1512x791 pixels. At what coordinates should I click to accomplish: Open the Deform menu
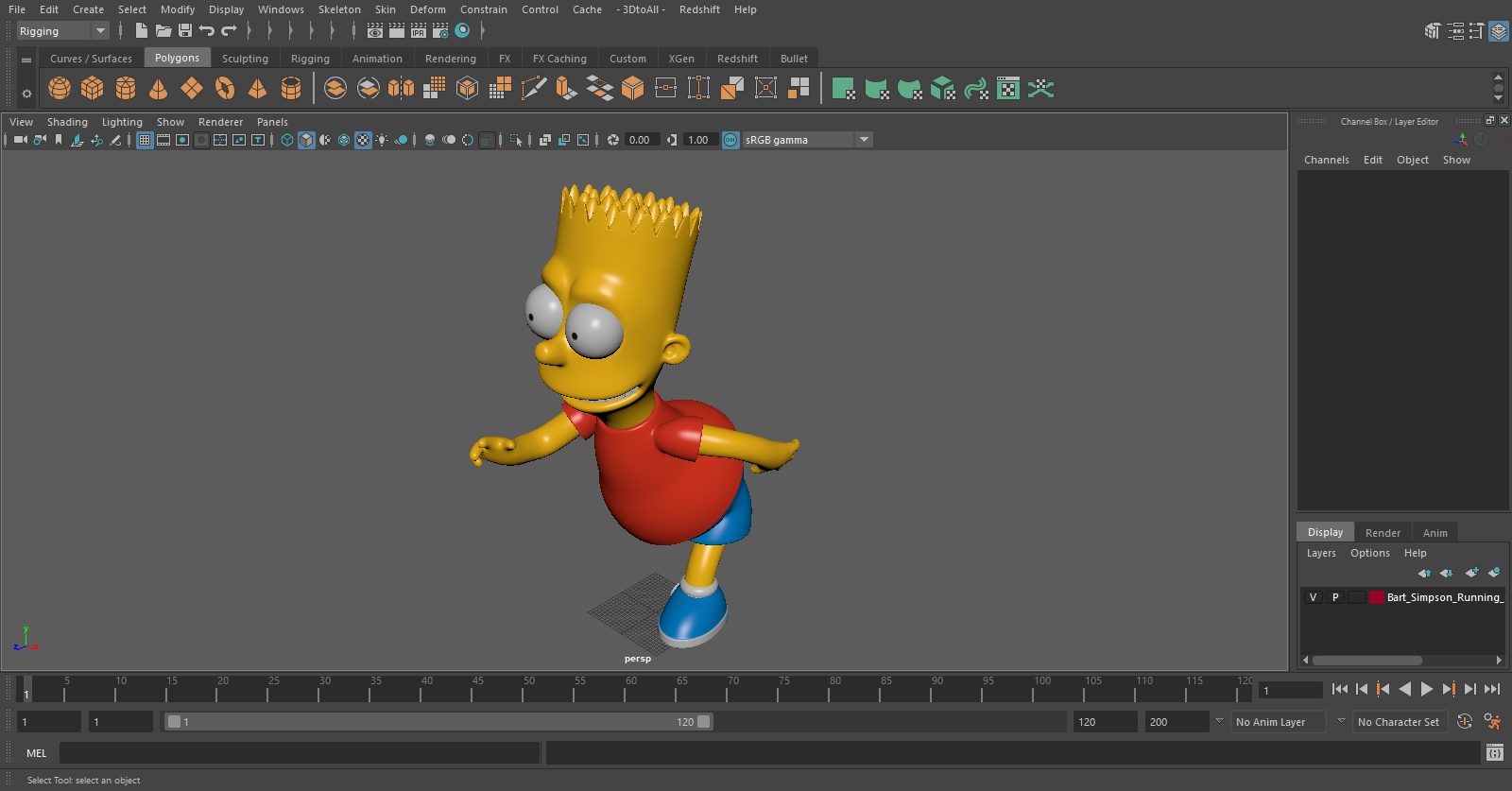click(x=427, y=9)
